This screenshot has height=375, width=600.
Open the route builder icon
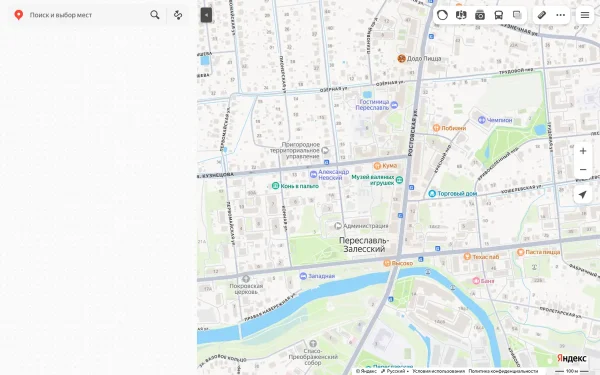178,15
